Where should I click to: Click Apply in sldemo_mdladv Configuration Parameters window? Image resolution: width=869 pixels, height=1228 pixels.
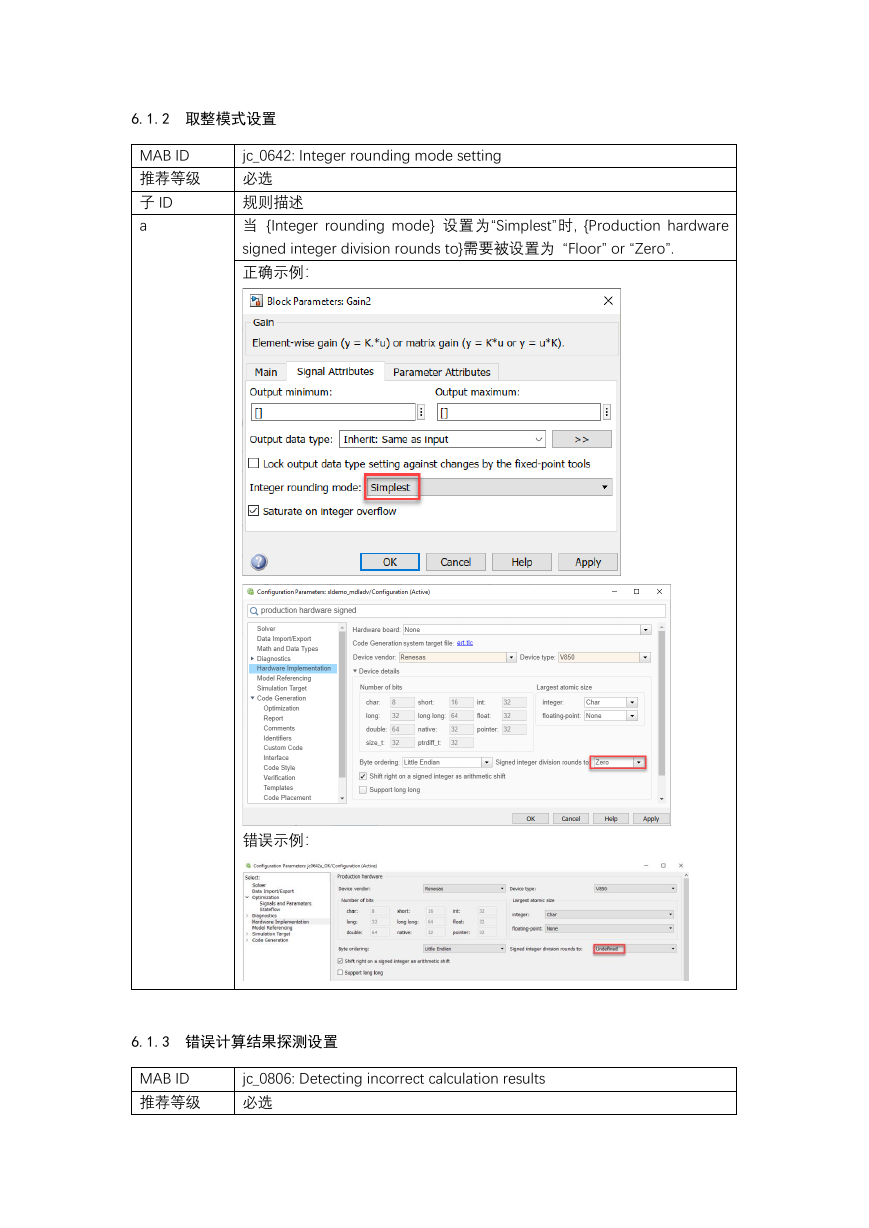click(651, 818)
